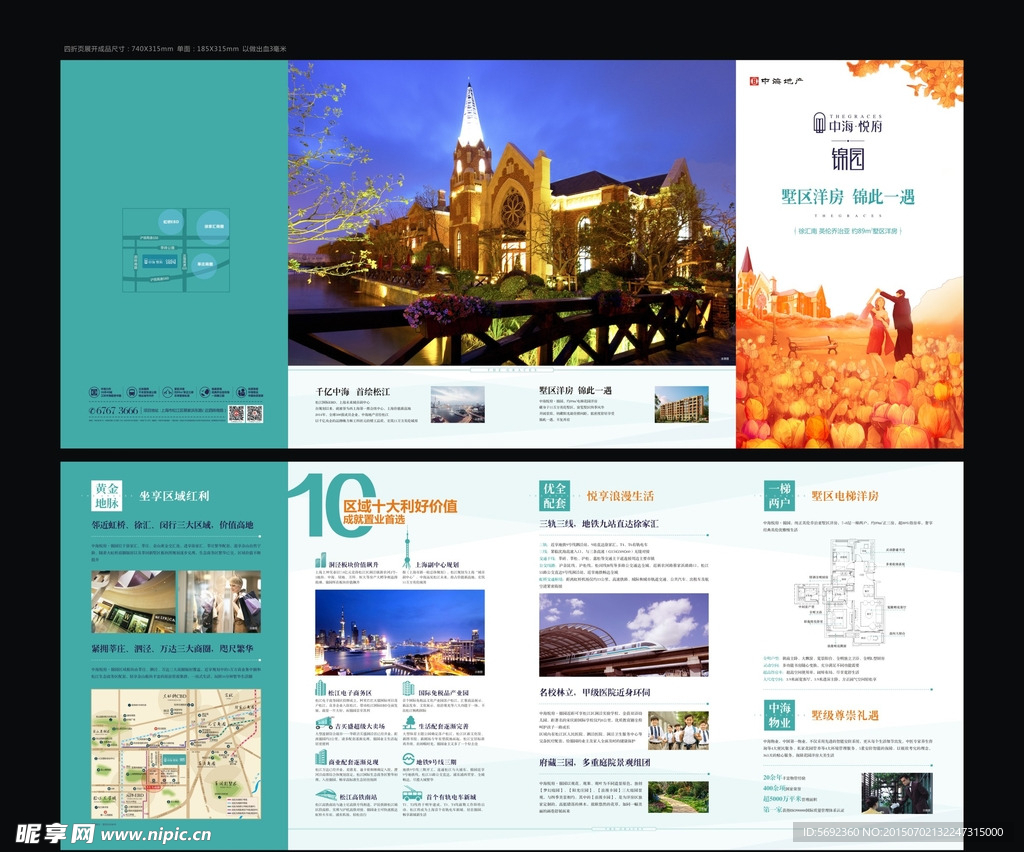Click the title 墅区洋房 锦此一遇 under the church photo

pyautogui.click(x=575, y=390)
